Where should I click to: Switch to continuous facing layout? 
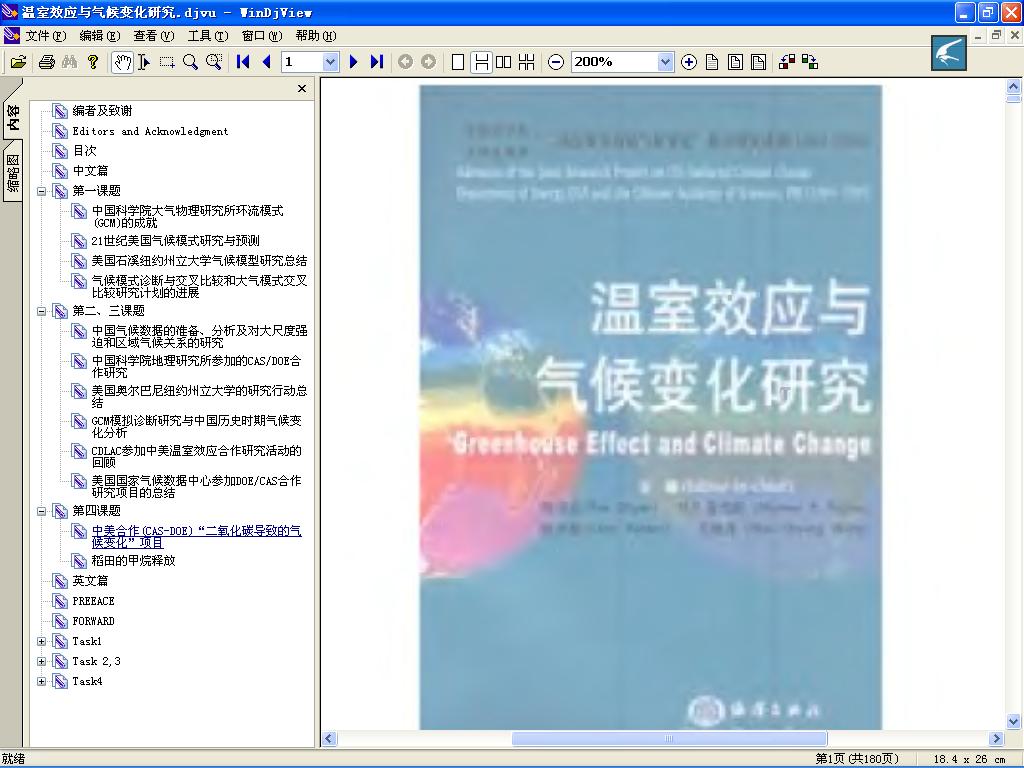[x=526, y=62]
